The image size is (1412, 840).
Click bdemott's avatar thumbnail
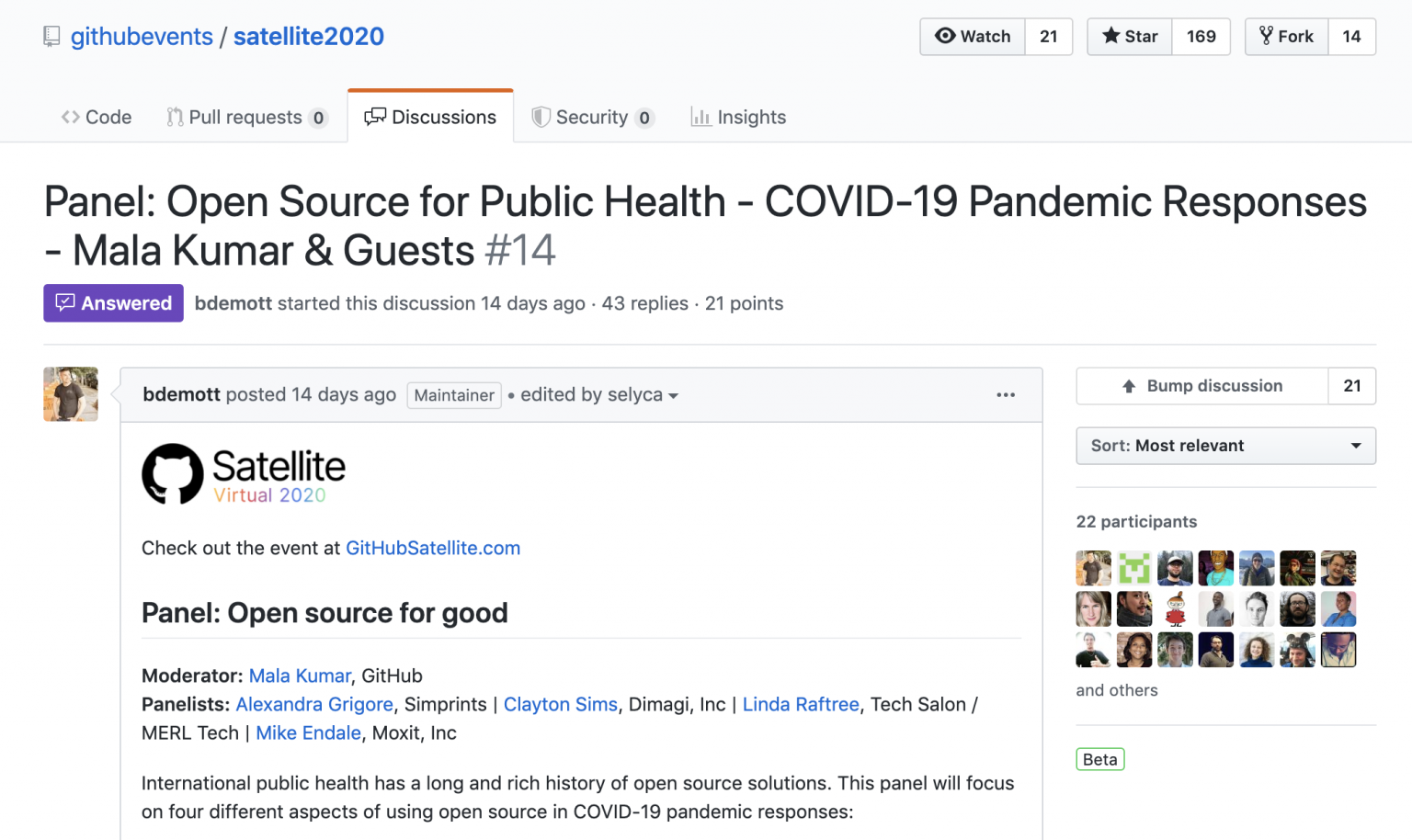pos(70,394)
